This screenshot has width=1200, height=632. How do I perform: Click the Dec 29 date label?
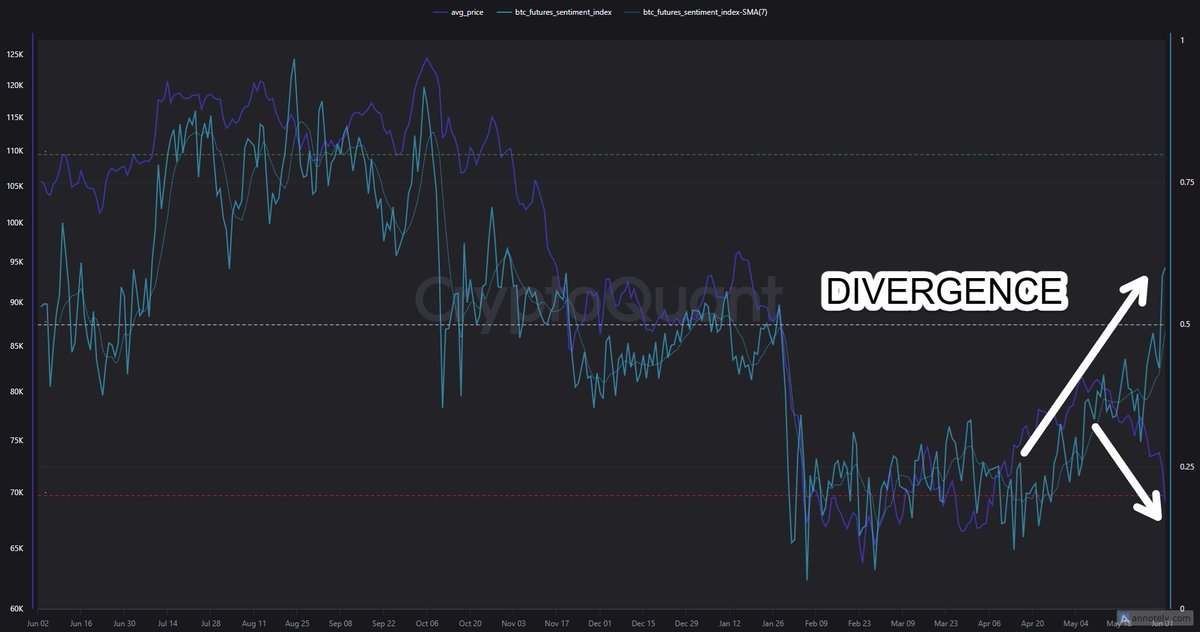tap(684, 622)
